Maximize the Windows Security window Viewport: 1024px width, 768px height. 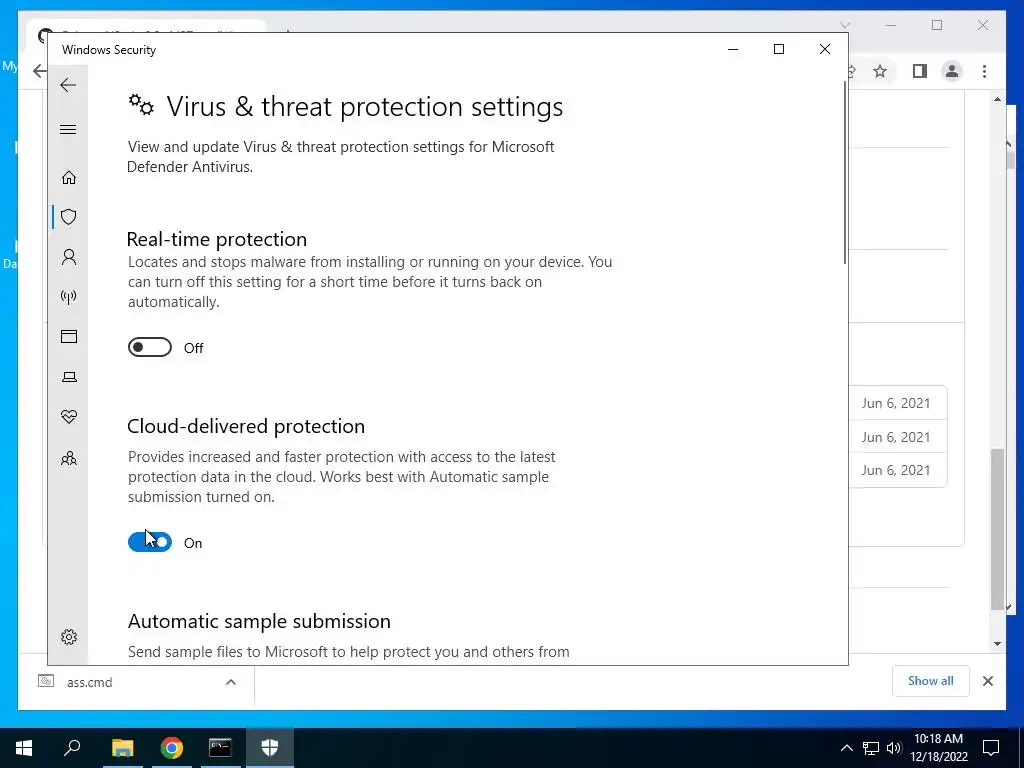point(778,50)
